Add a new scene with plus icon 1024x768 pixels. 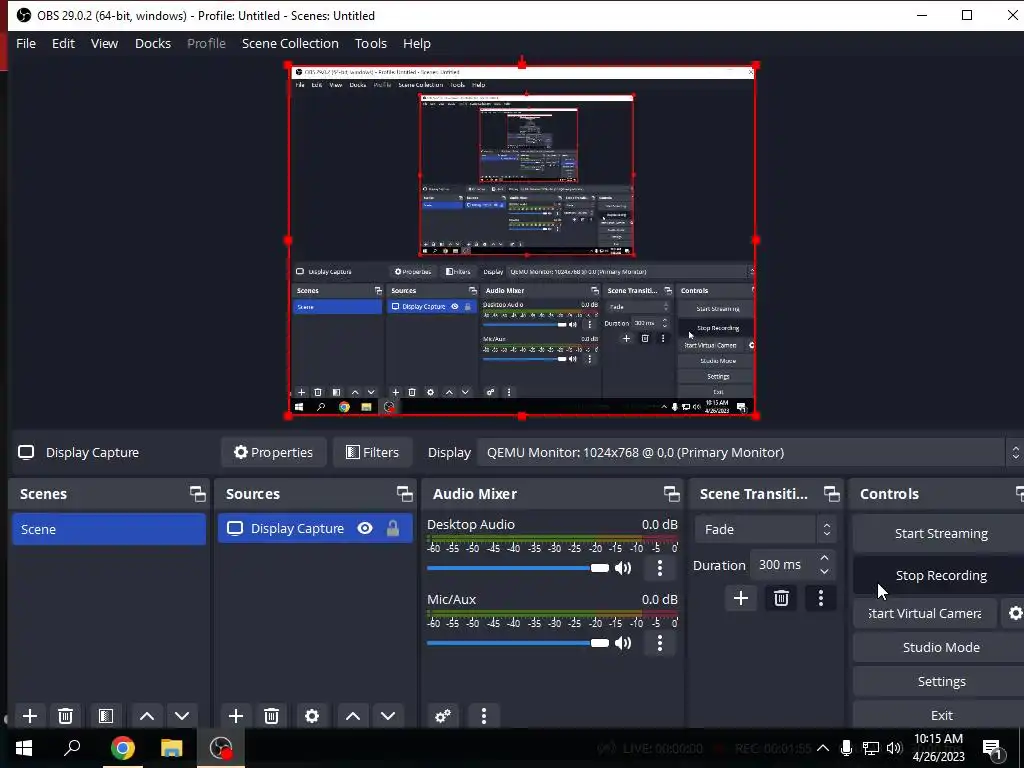tap(29, 716)
